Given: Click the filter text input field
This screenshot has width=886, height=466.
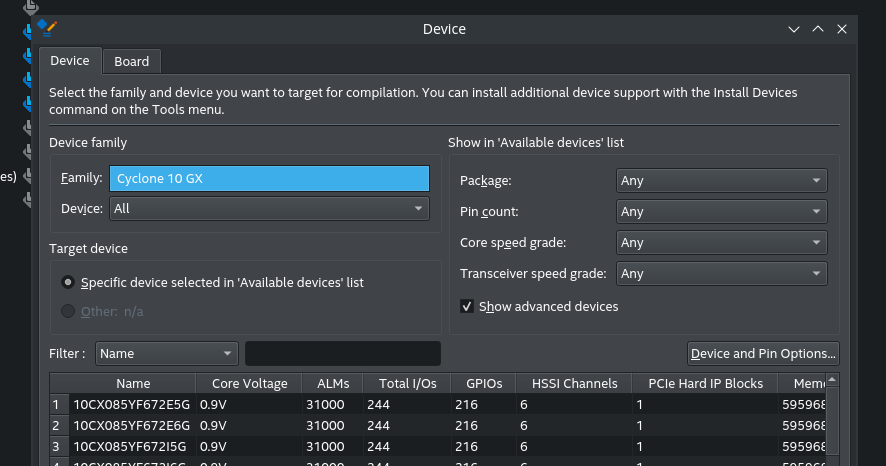Looking at the screenshot, I should pos(342,353).
